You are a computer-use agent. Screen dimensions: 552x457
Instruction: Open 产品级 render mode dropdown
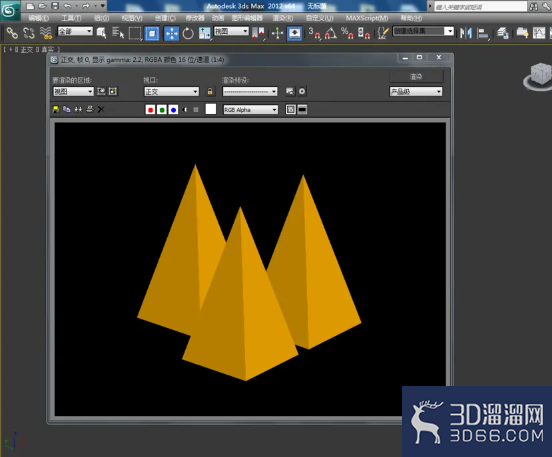416,92
